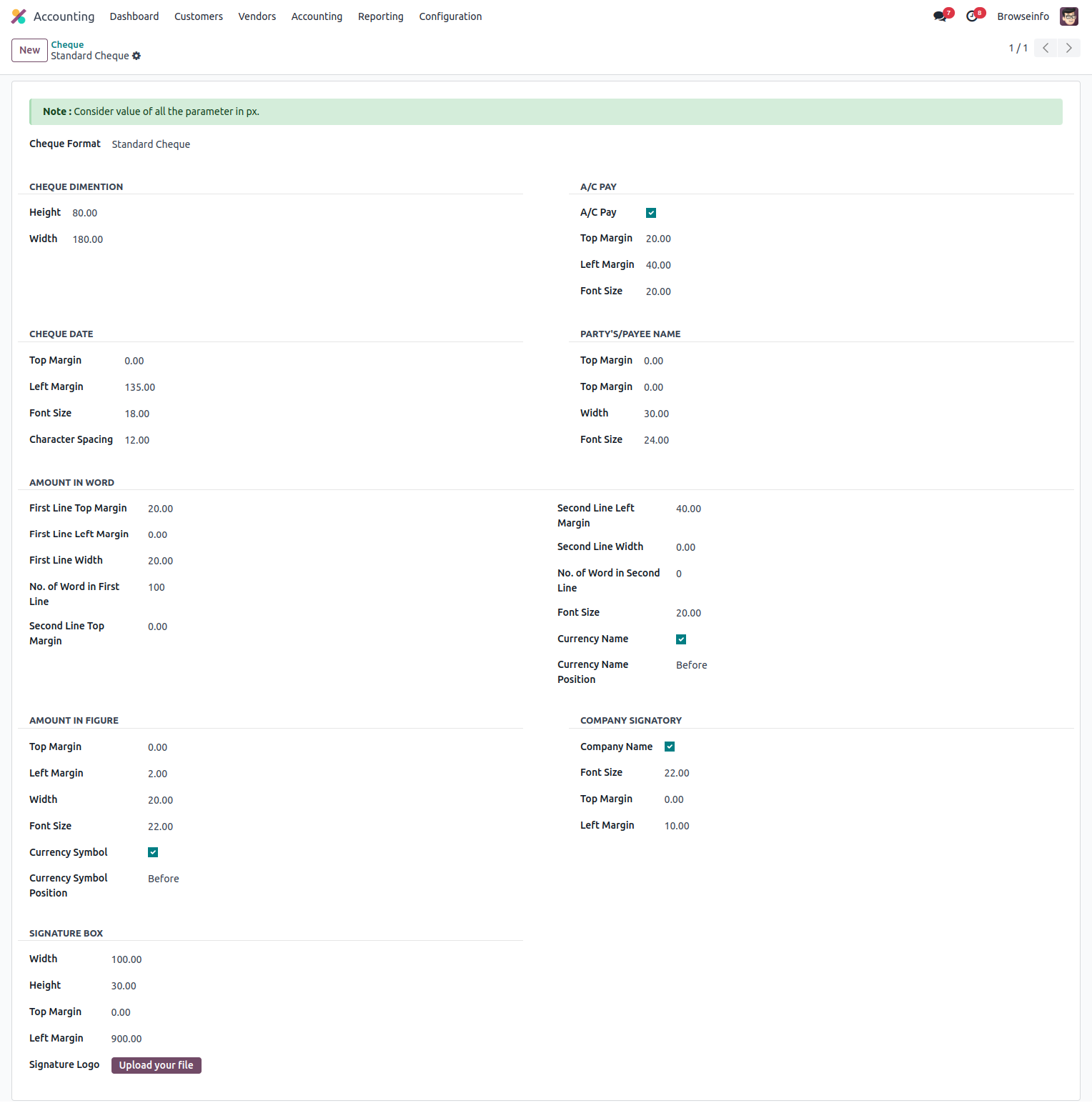Click the Accounting app logo icon
The image size is (1092, 1103).
(x=19, y=16)
